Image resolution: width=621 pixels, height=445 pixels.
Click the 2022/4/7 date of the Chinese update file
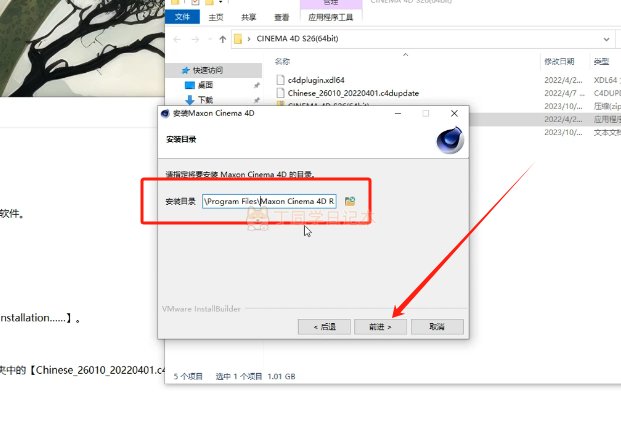(564, 93)
